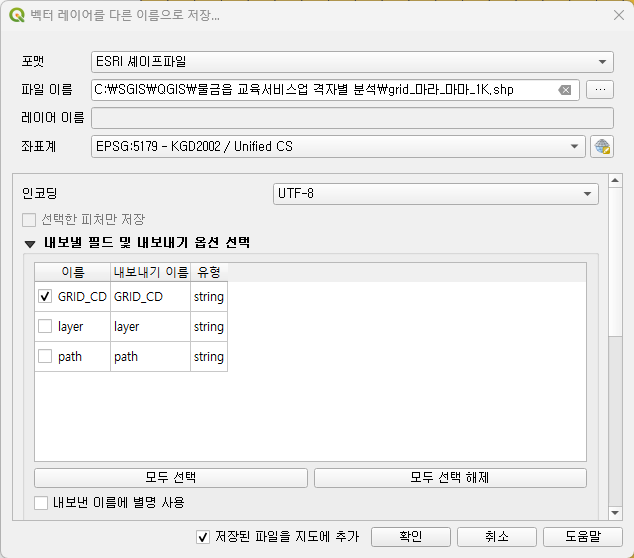The image size is (634, 558).
Task: Select the path export name cell
Action: (150, 356)
